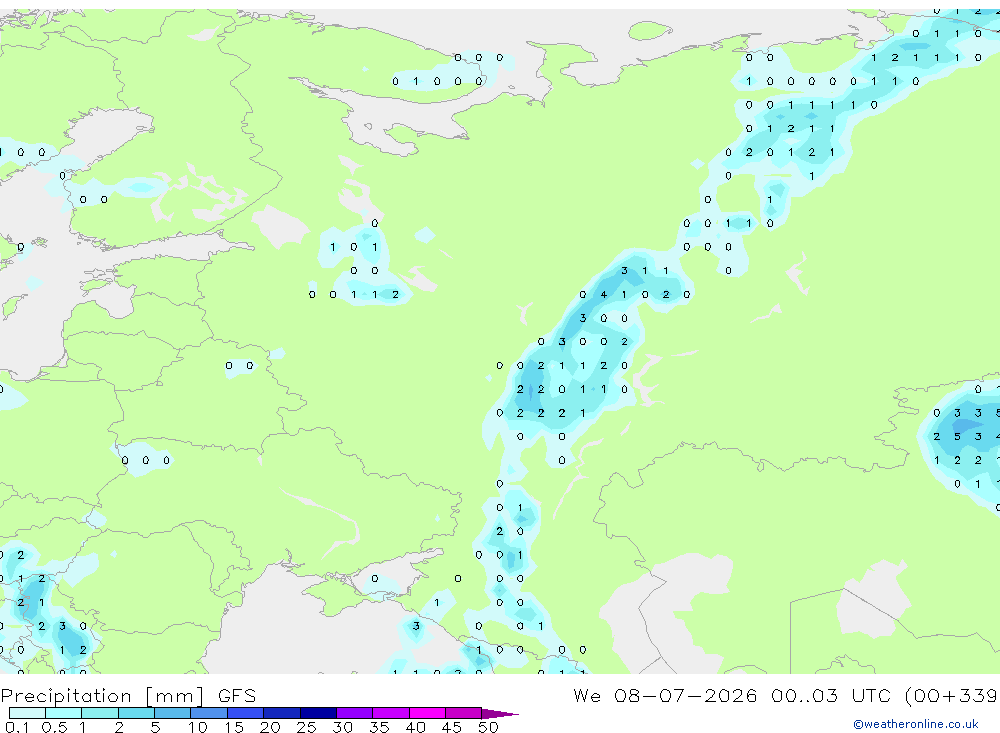The height and width of the screenshot is (733, 1000).
Task: Click the legend swatch between 0.1 and 0.5
Action: 27,713
